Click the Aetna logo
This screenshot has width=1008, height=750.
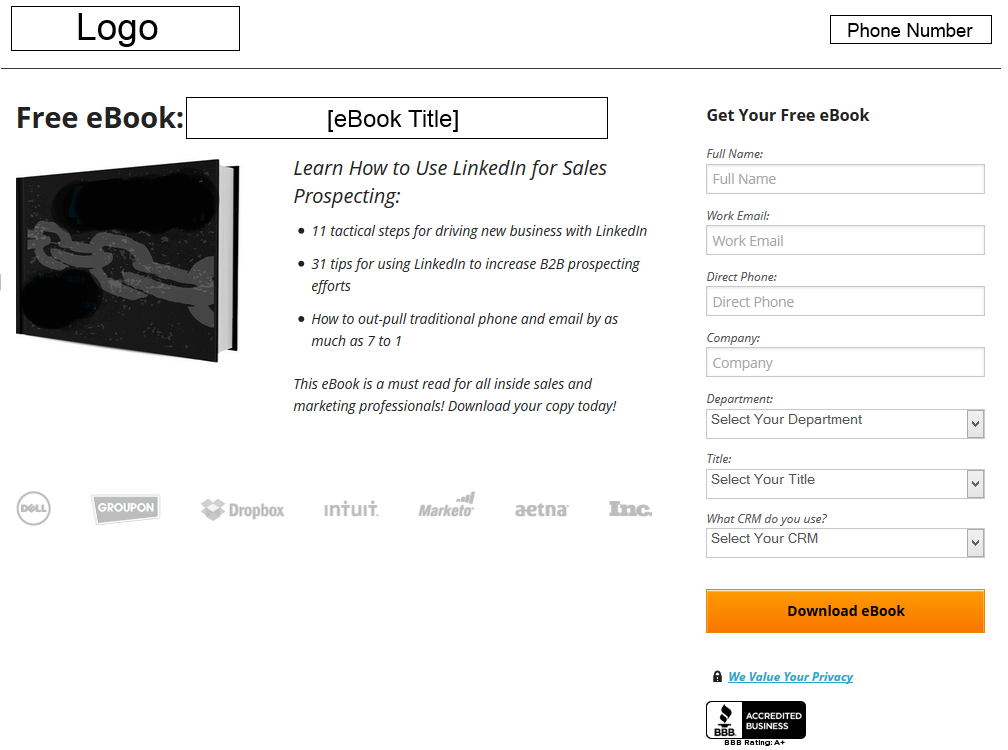coord(541,510)
